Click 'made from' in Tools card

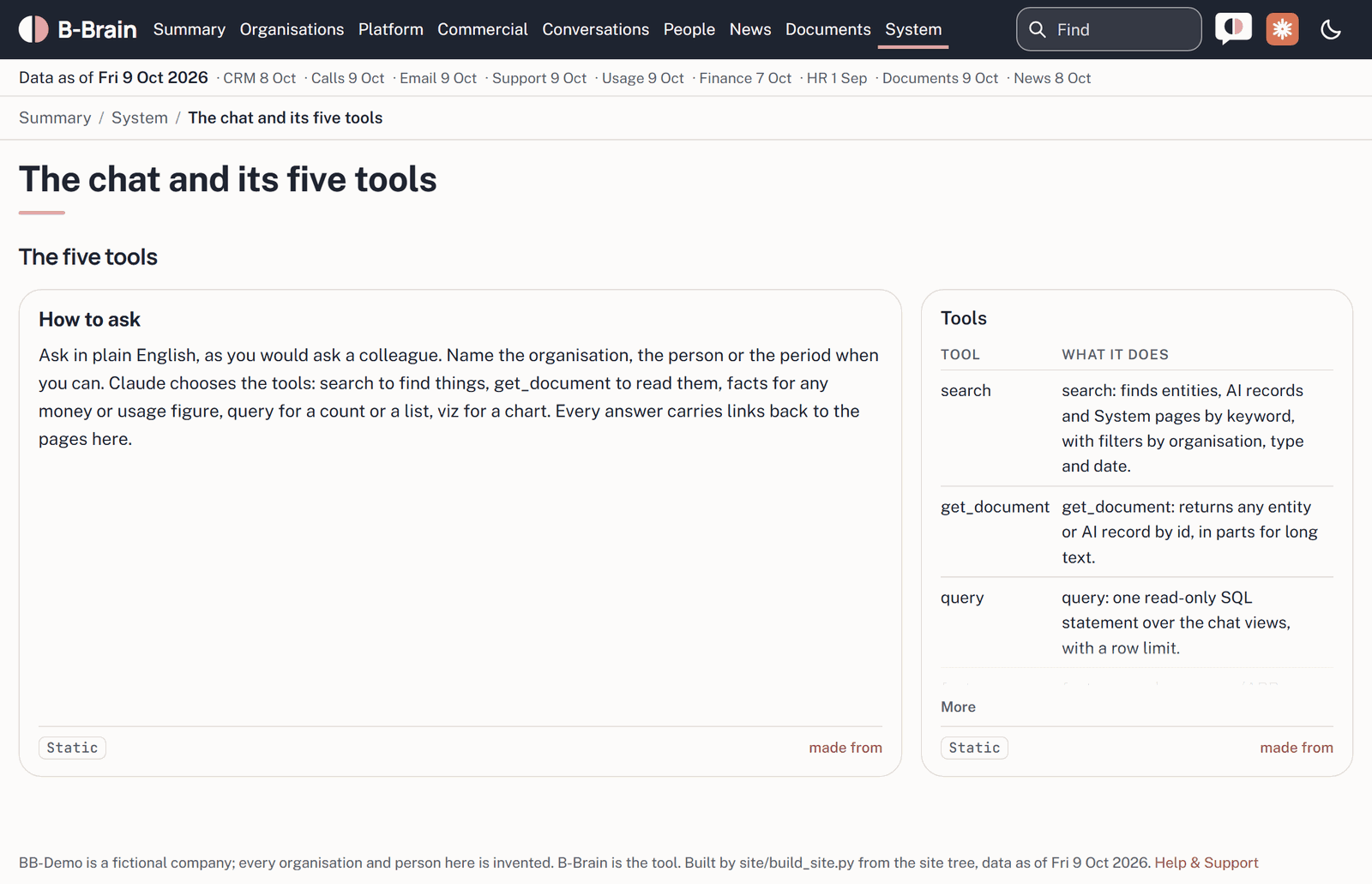pos(1297,748)
